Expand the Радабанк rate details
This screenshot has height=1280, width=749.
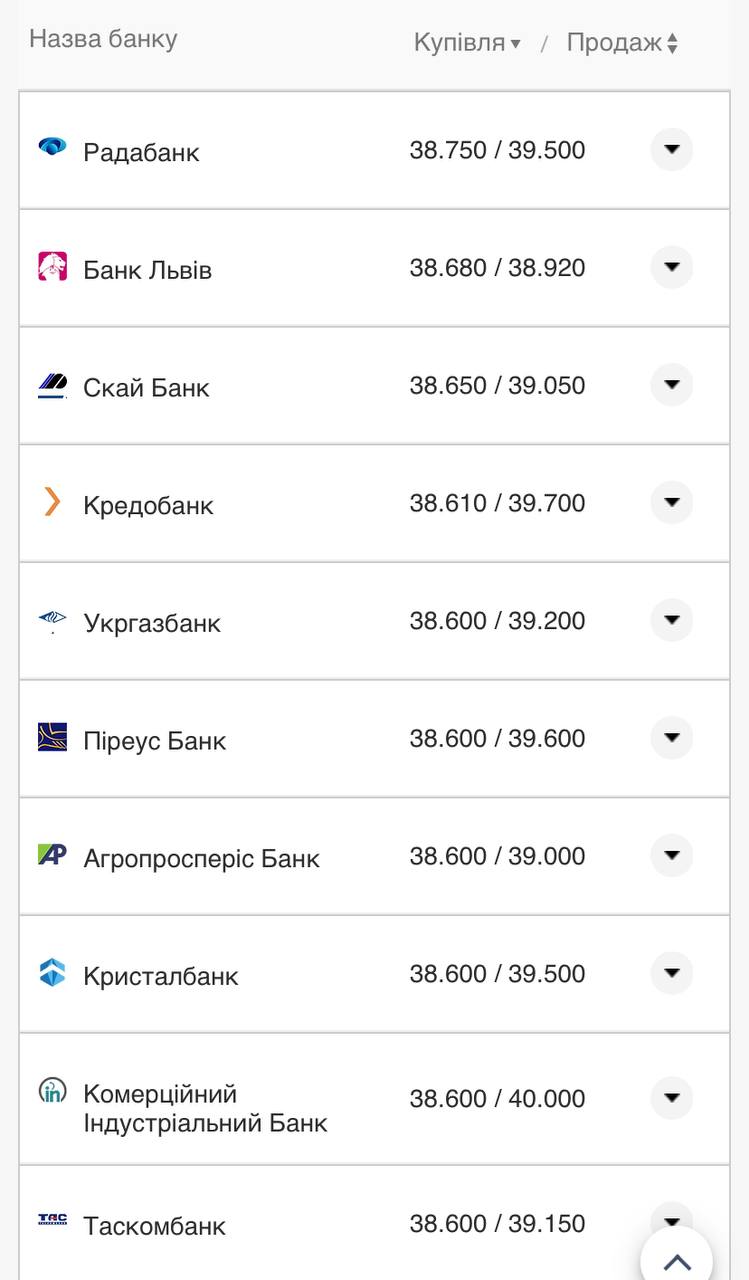tap(671, 150)
